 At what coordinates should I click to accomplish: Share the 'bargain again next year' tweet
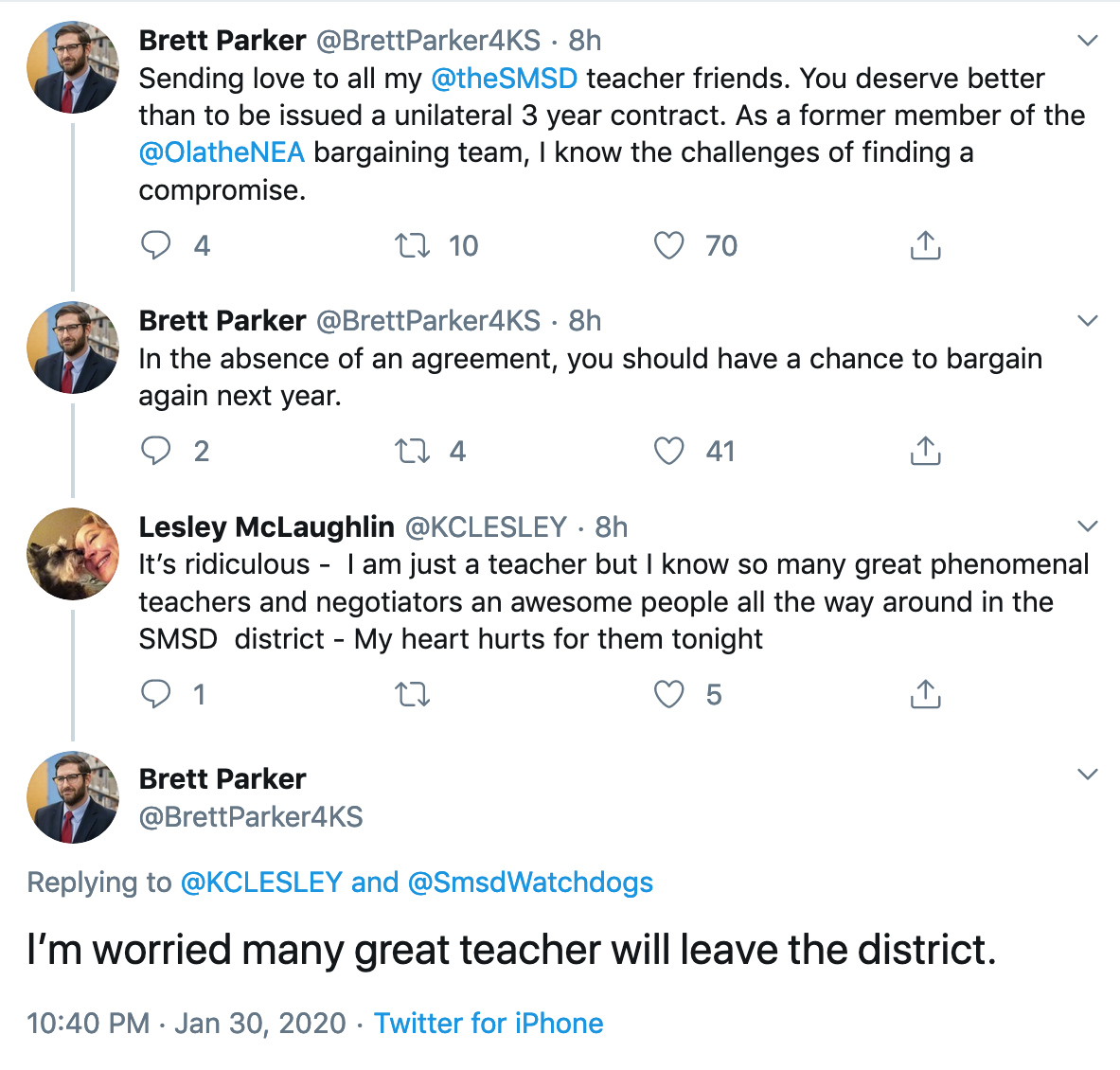pyautogui.click(x=925, y=452)
